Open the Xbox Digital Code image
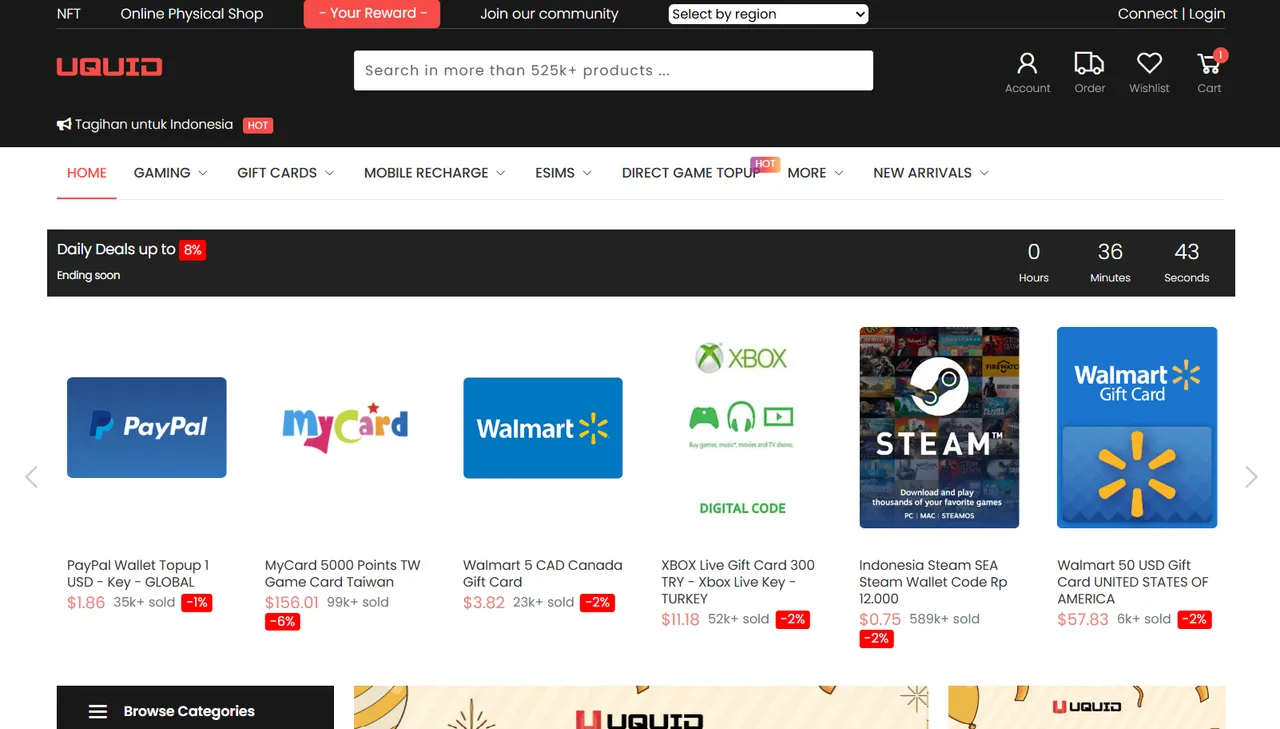 click(741, 427)
